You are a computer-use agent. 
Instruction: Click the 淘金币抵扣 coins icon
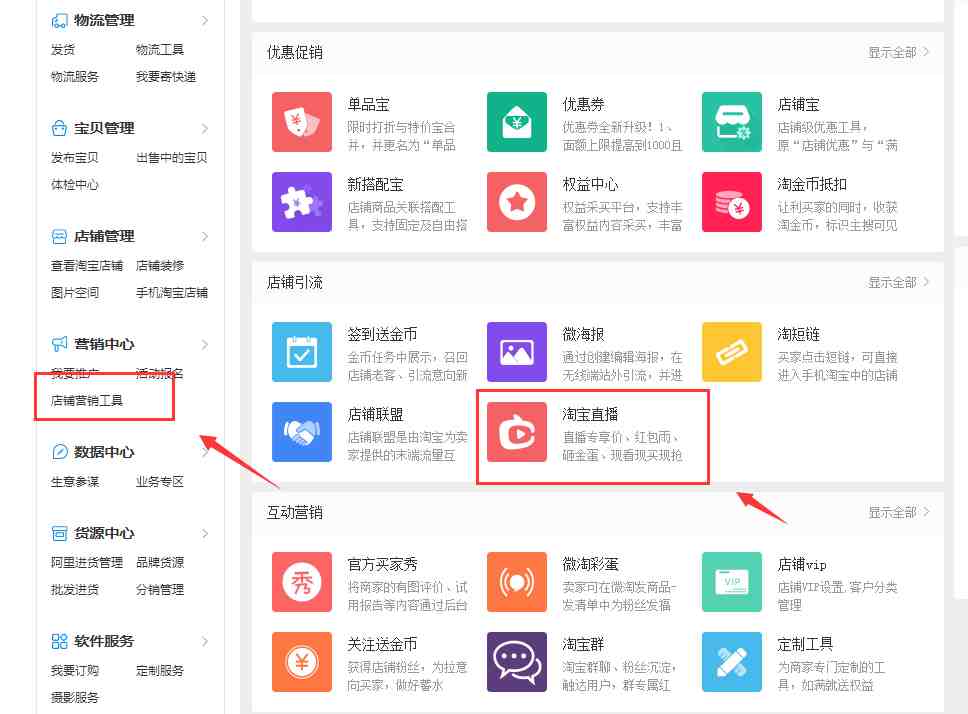tap(732, 202)
